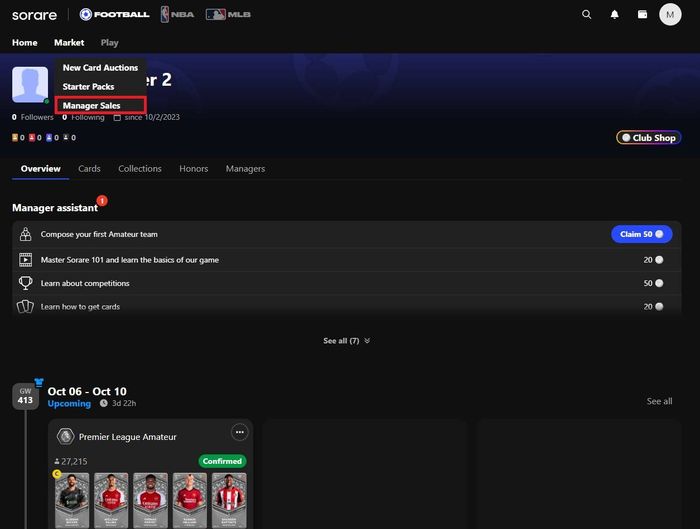Viewport: 700px width, 529px height.
Task: Open the Sorare home logo
Action: [34, 15]
